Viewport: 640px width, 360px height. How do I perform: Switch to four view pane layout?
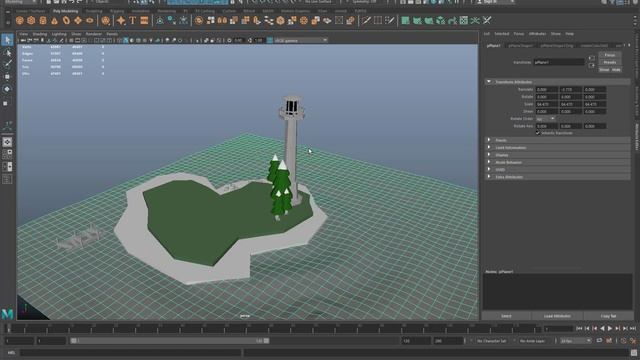click(7, 154)
